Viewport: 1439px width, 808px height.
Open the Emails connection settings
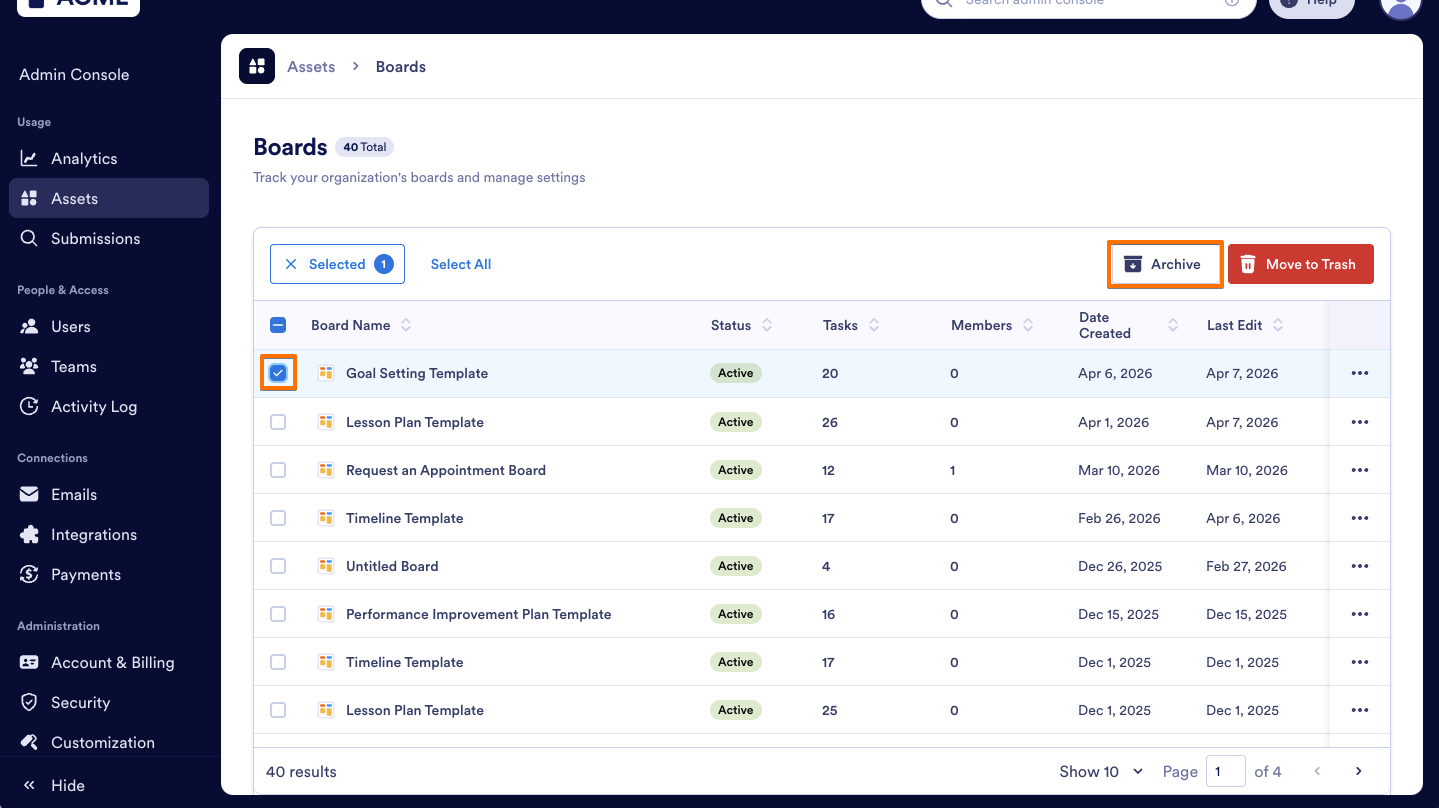(73, 494)
